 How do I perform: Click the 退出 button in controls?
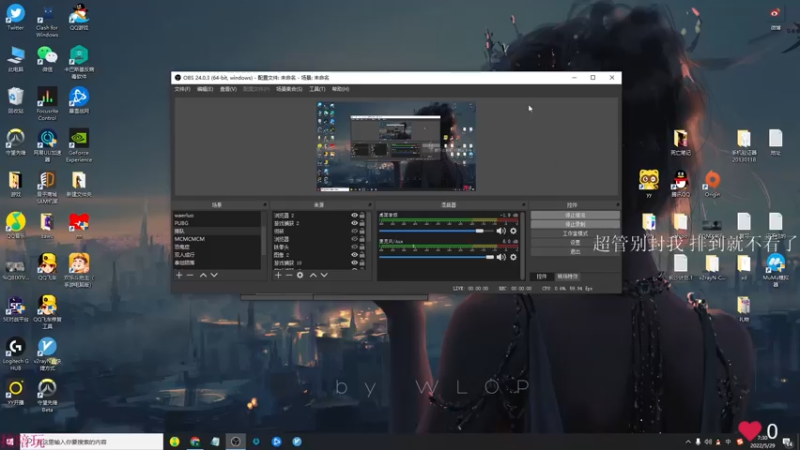[x=575, y=252]
